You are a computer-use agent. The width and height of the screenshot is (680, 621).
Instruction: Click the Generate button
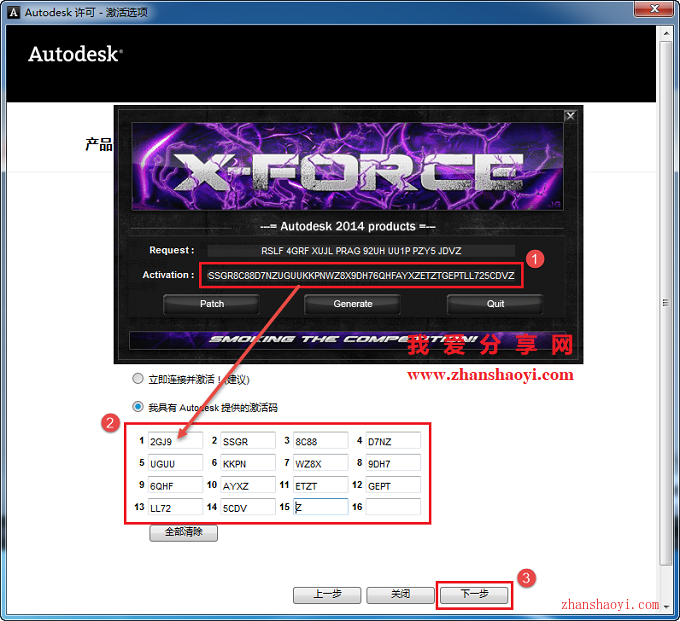[353, 304]
